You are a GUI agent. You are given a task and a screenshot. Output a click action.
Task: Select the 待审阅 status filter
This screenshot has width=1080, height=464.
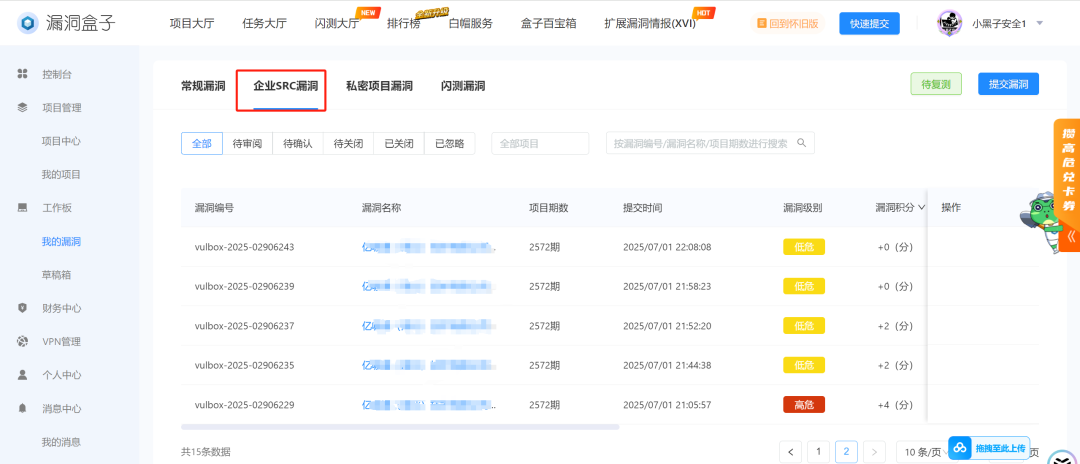tap(247, 144)
